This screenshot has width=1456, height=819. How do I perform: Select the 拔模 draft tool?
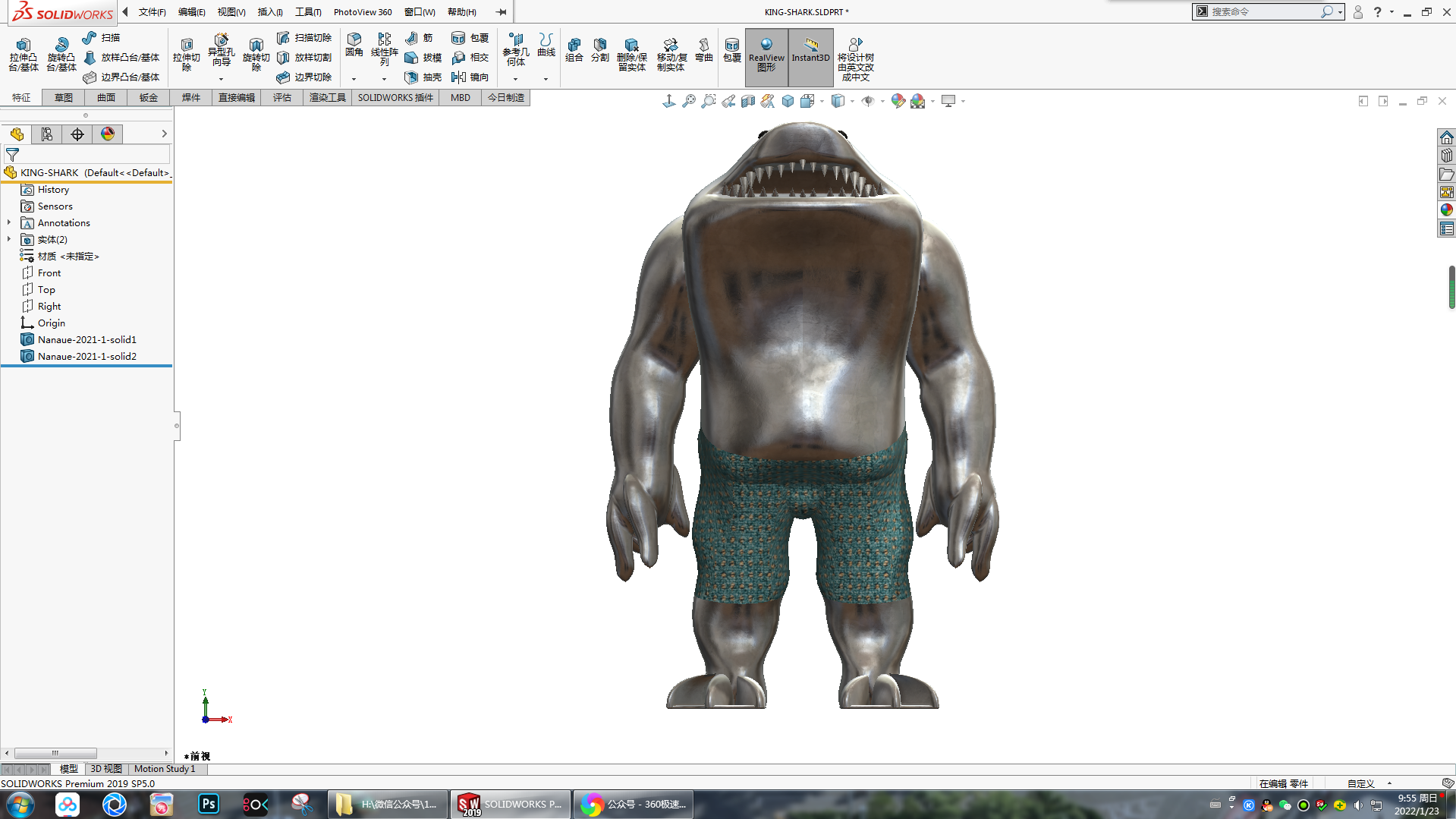coord(423,58)
